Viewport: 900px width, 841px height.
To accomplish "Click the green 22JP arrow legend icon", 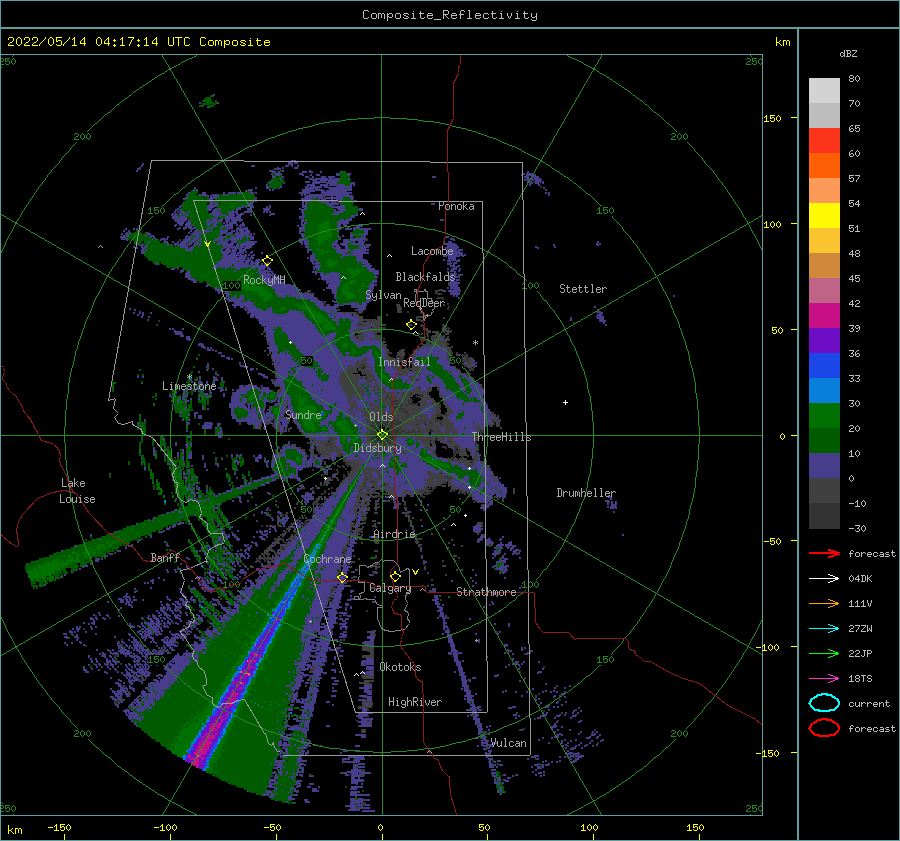I will (x=824, y=653).
